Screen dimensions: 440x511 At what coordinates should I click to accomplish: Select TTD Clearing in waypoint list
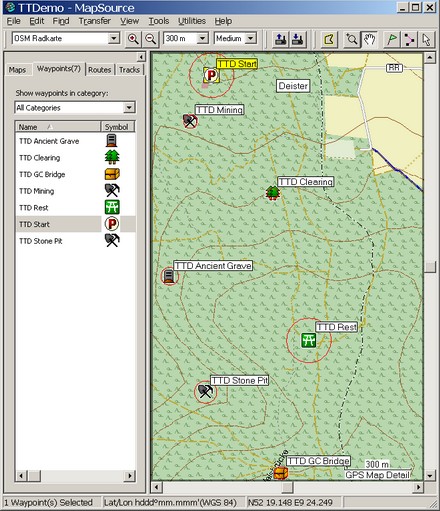(x=40, y=158)
